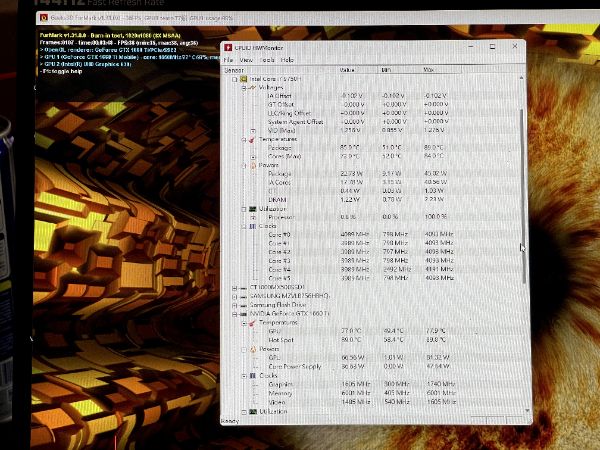Collapse the CPU Temperatures group

click(244, 140)
